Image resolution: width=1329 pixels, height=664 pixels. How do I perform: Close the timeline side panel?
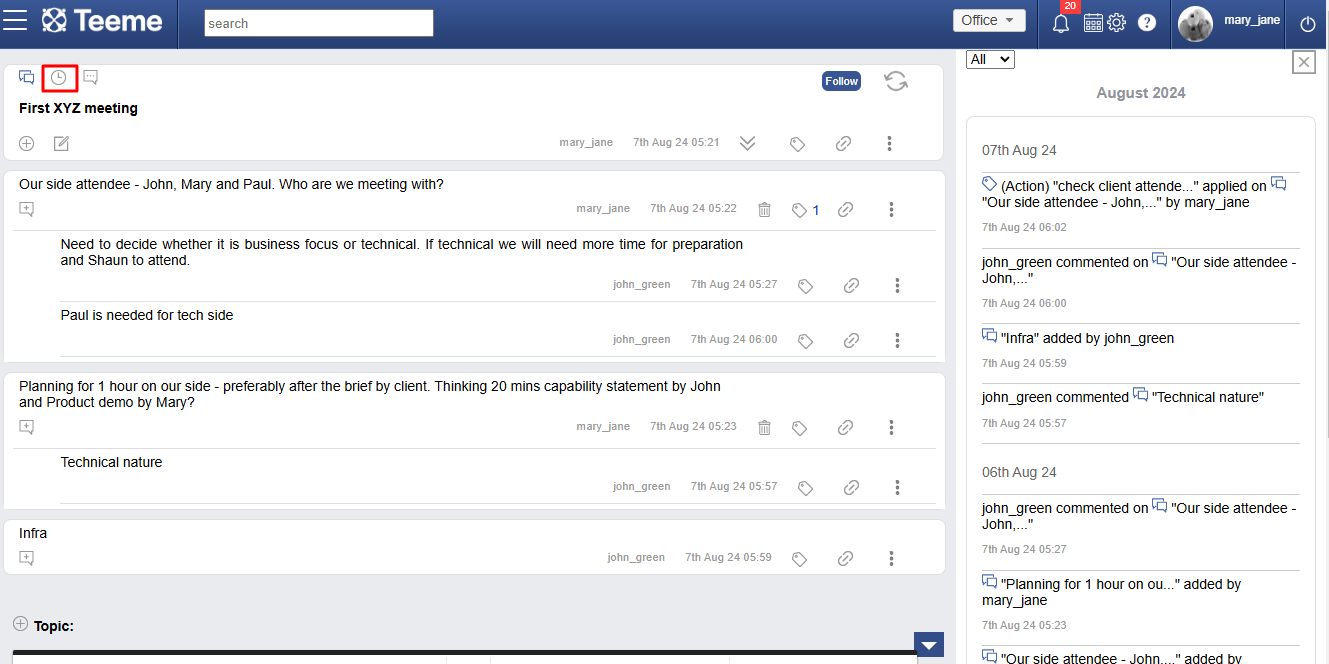(x=1304, y=62)
